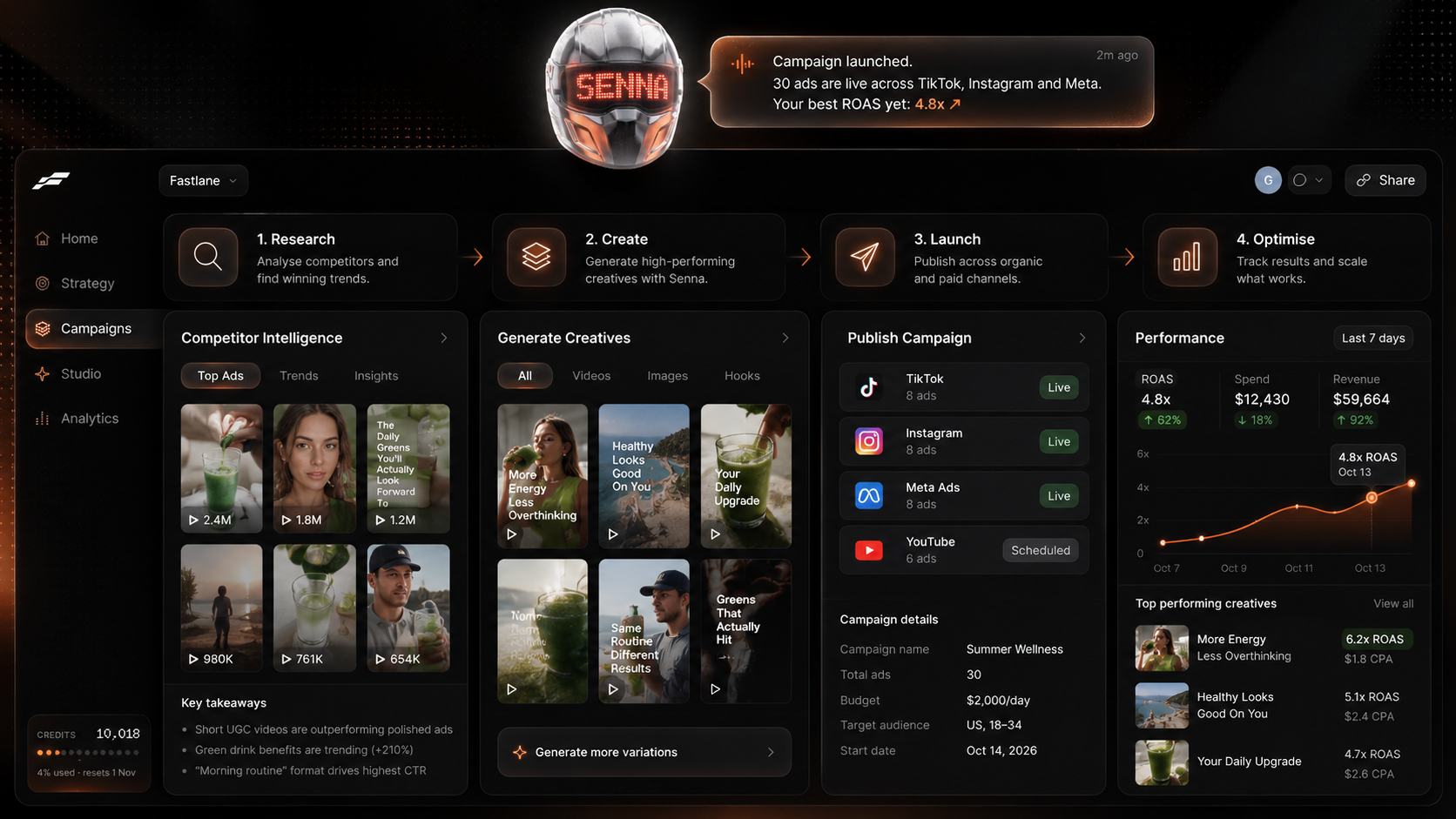Select the Hooks creatives tab
1456x819 pixels.
pos(742,376)
